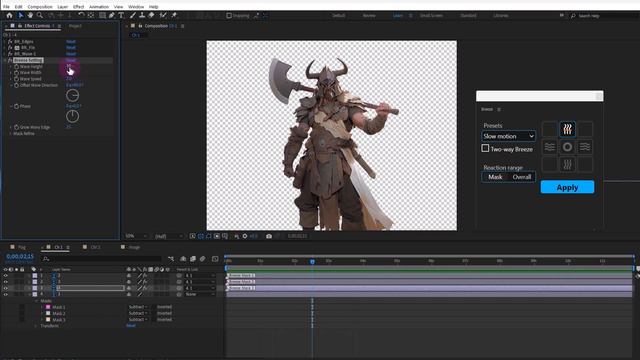Open the Composition menu

(40, 7)
